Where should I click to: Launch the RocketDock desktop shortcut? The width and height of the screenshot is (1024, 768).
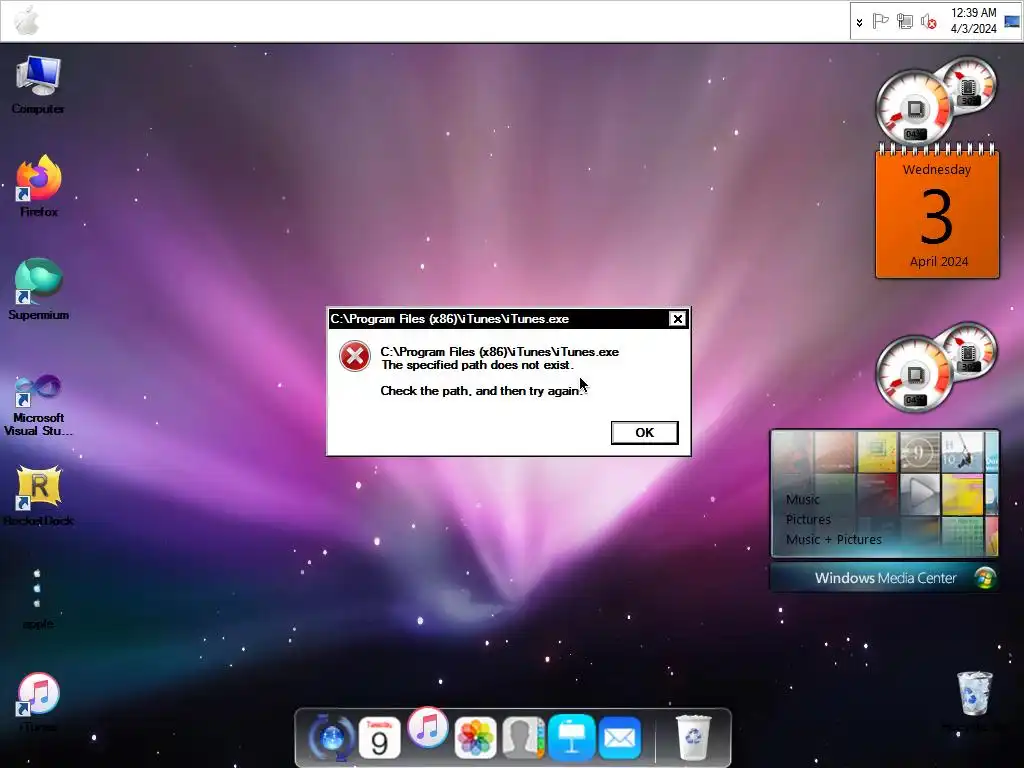(39, 496)
